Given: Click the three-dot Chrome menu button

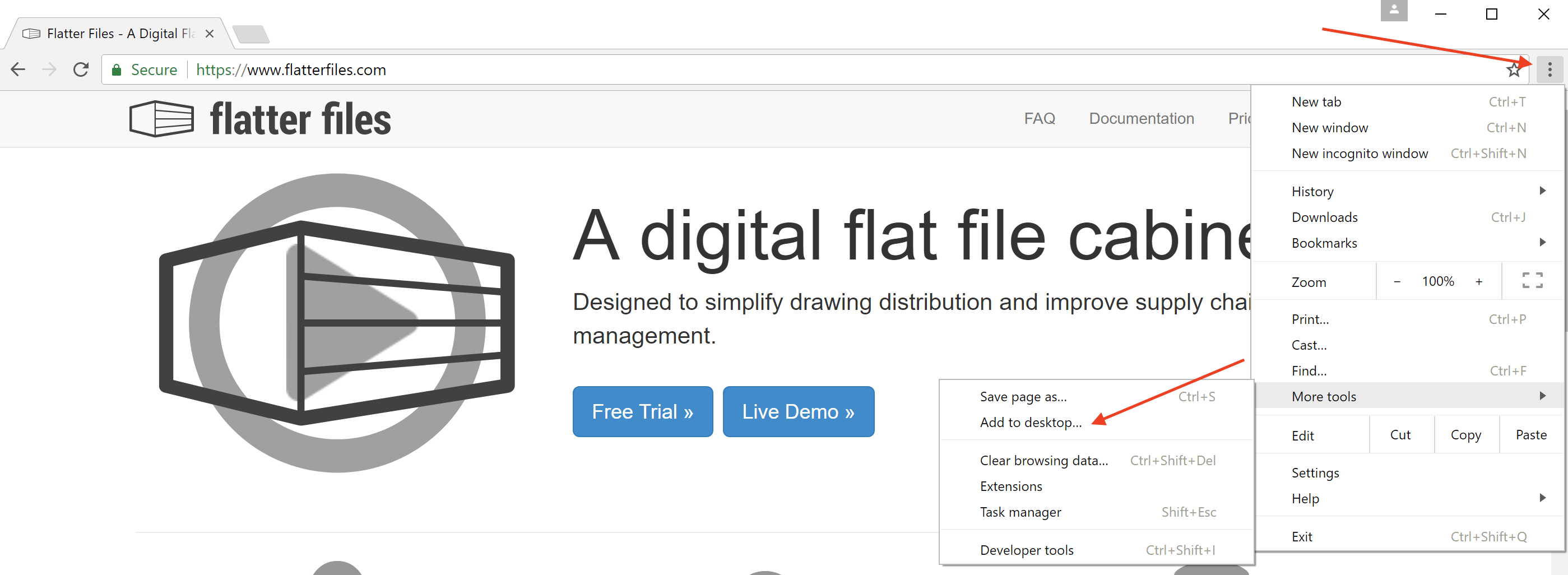Looking at the screenshot, I should [x=1549, y=70].
